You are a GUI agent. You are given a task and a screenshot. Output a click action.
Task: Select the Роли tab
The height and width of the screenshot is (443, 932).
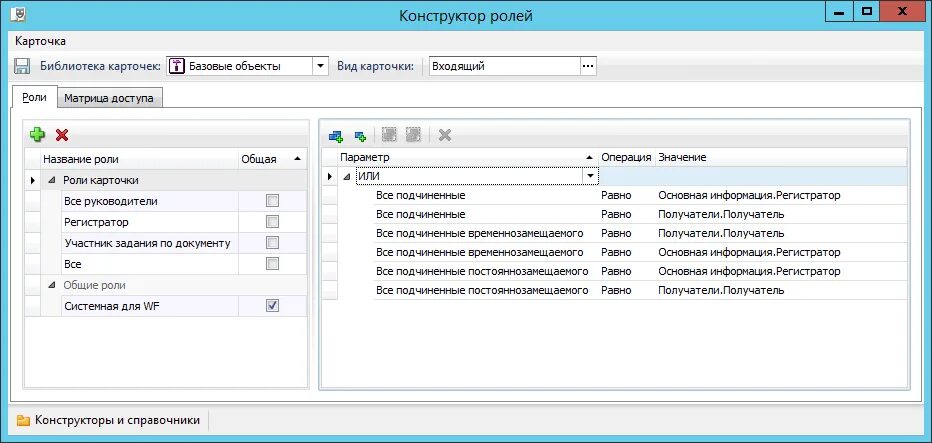(34, 96)
